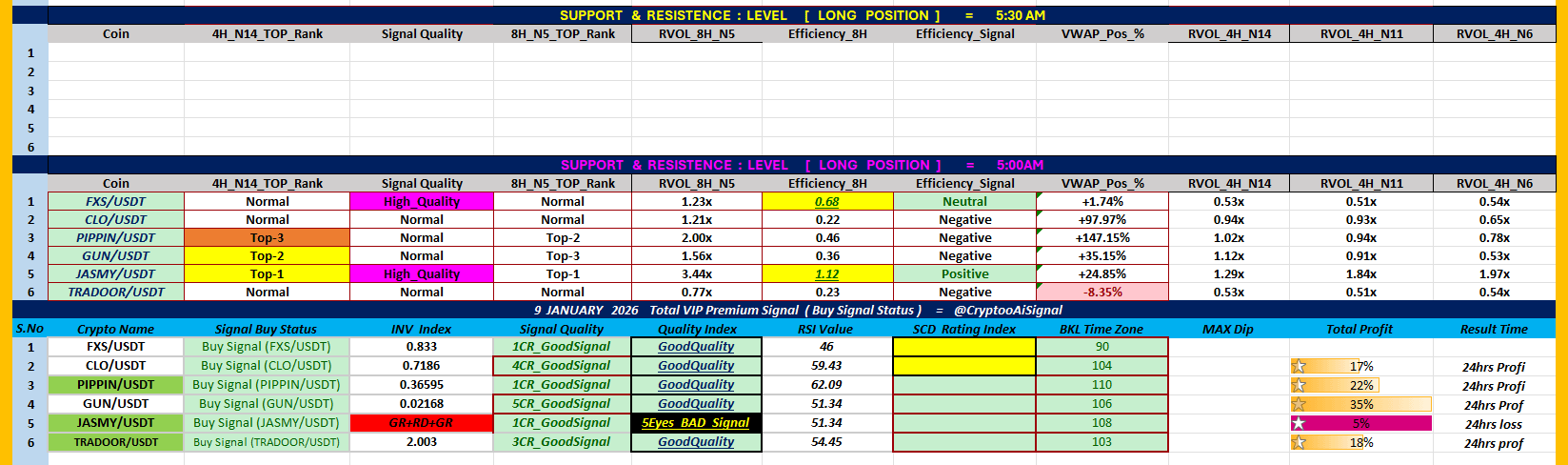This screenshot has width=1568, height=465.
Task: Select the green Neutral efficiency signal cell
Action: [x=964, y=202]
